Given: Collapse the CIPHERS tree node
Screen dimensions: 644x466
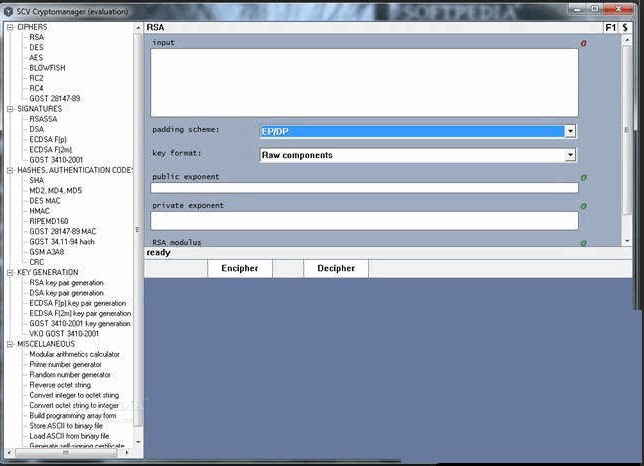Looking at the screenshot, I should tap(10, 28).
